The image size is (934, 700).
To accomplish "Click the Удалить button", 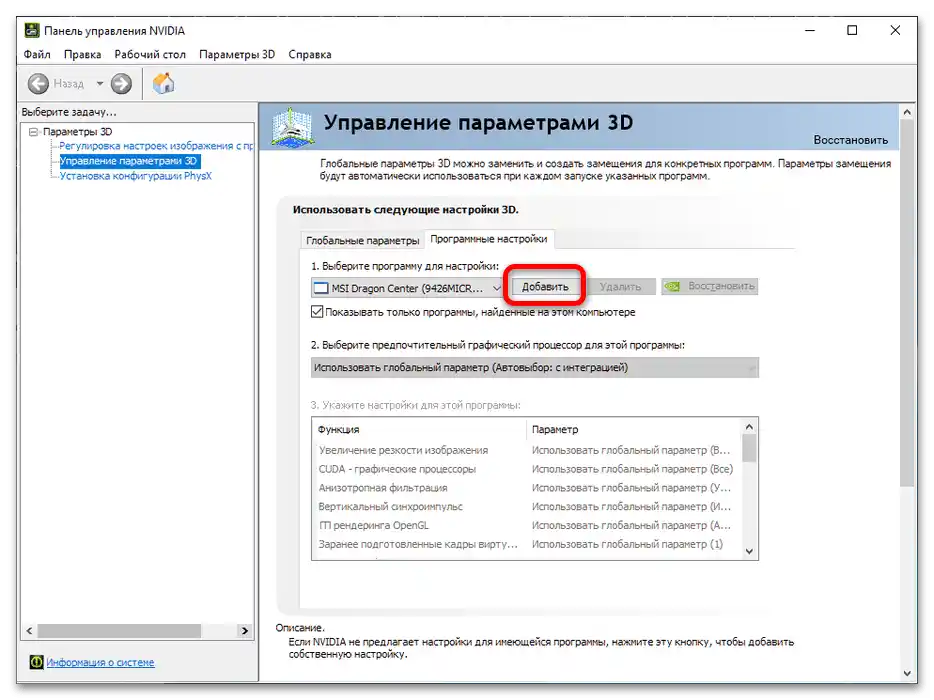I will click(620, 287).
